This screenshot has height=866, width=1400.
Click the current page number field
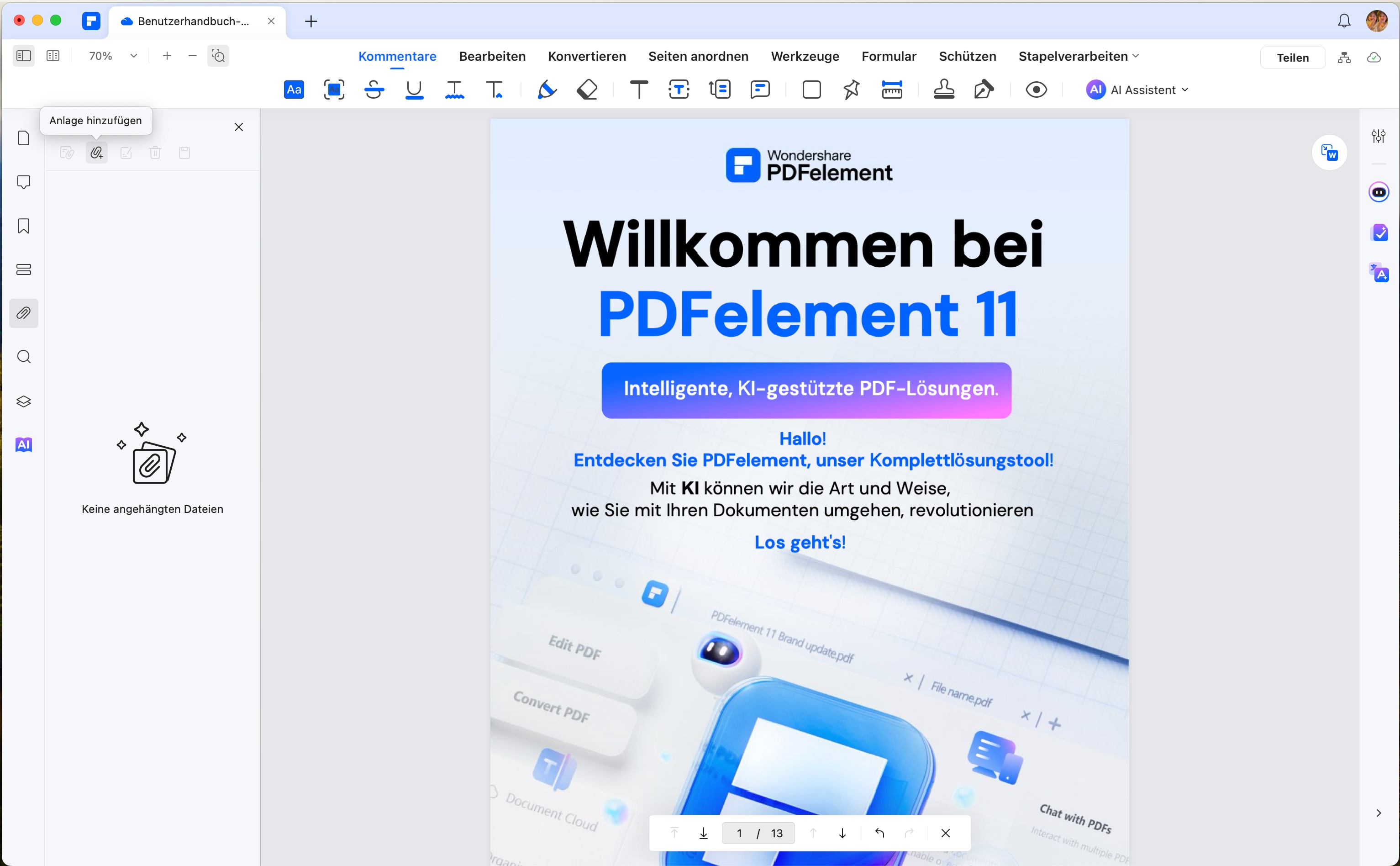pos(739,833)
